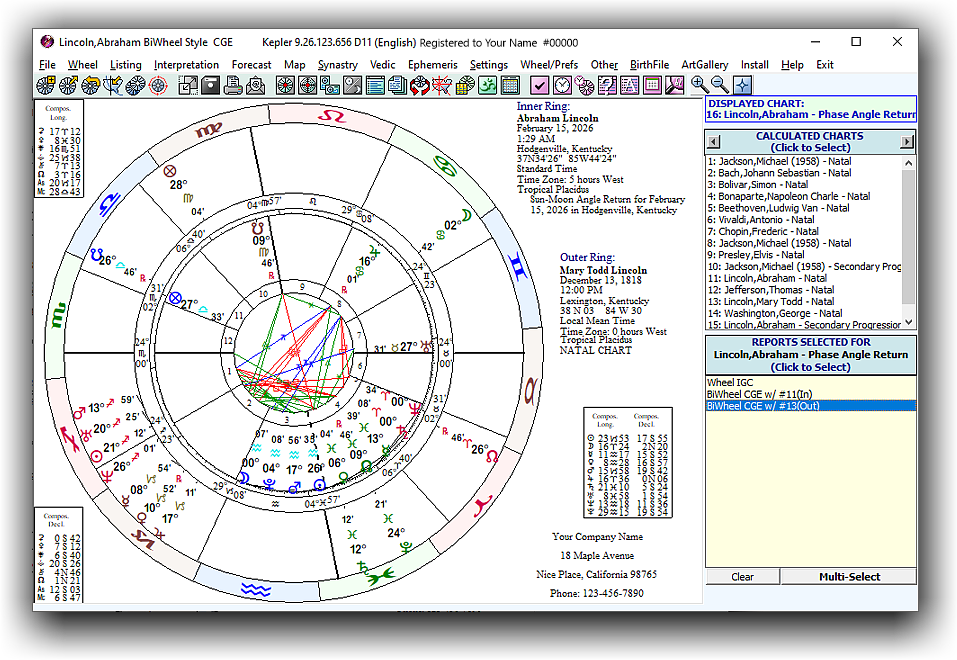Click the purple checkmark toolbar icon

tap(540, 85)
